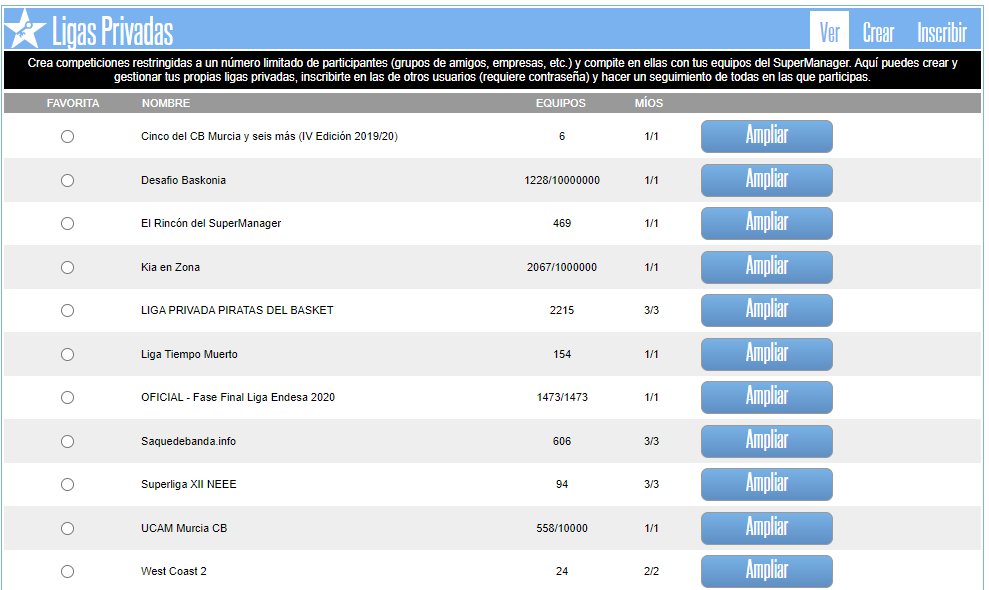Select favorite radio for Saquedebanda.info
Viewport: 989px width, 590px height.
click(x=67, y=442)
